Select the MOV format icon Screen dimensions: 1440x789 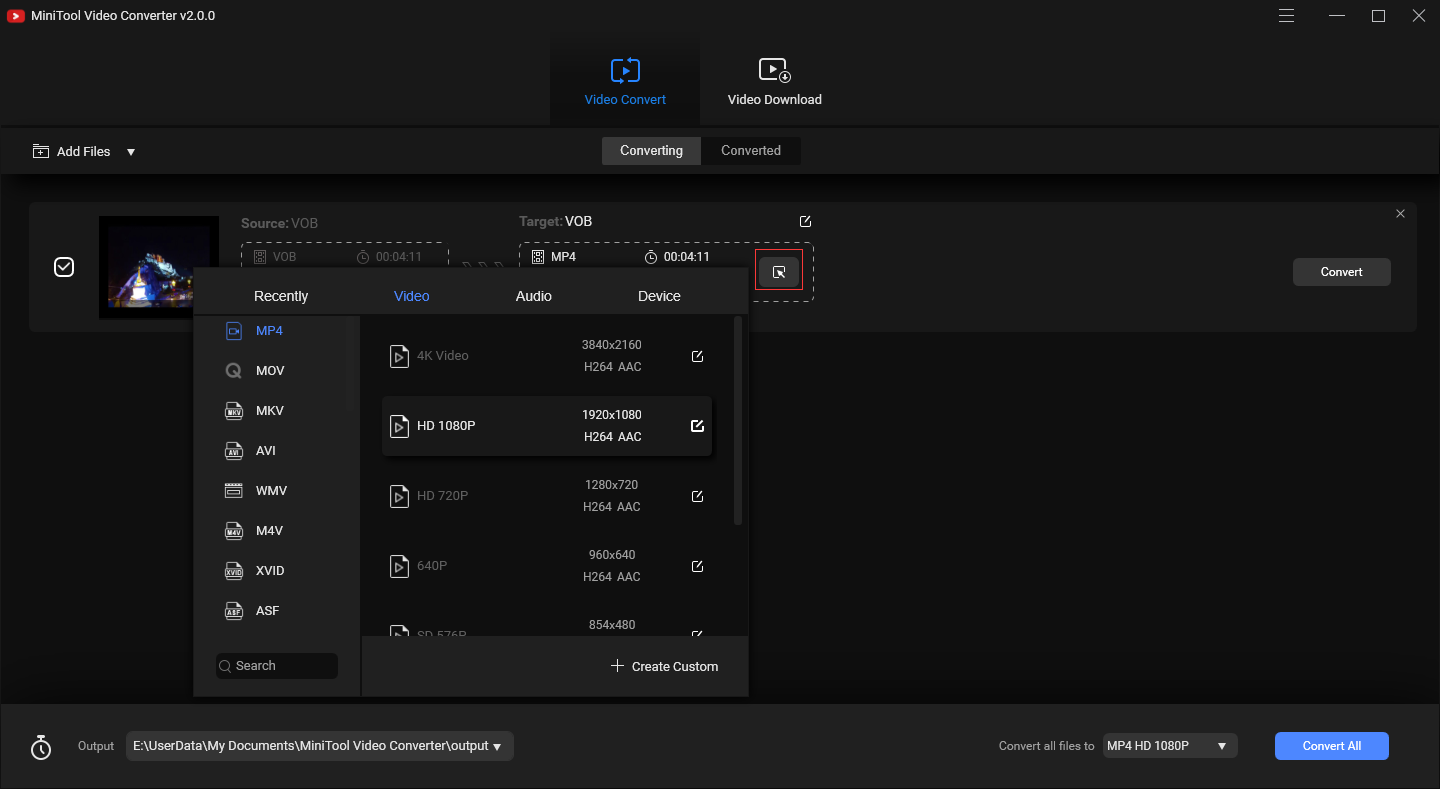233,370
